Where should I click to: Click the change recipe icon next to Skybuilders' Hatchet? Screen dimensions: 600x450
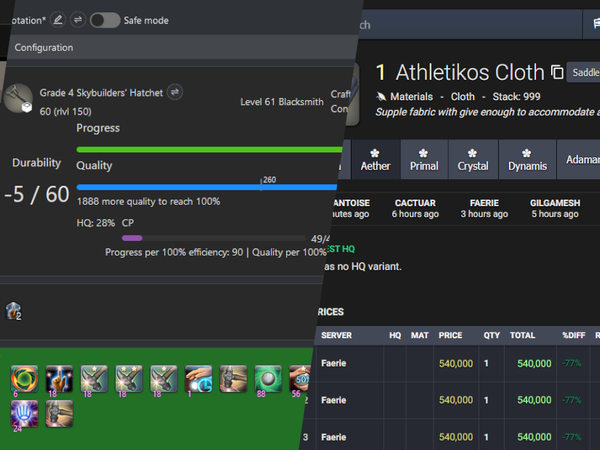tap(175, 92)
